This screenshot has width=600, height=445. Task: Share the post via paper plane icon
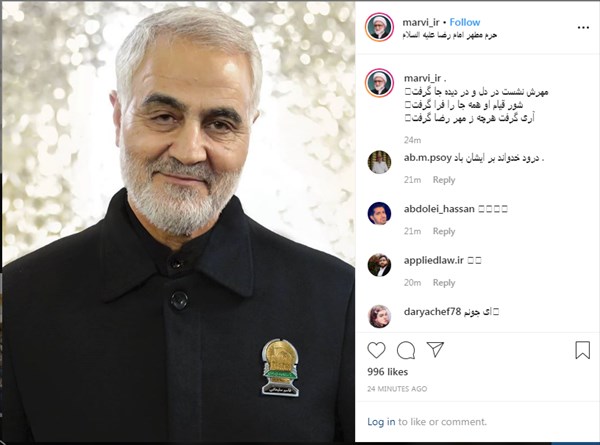435,349
